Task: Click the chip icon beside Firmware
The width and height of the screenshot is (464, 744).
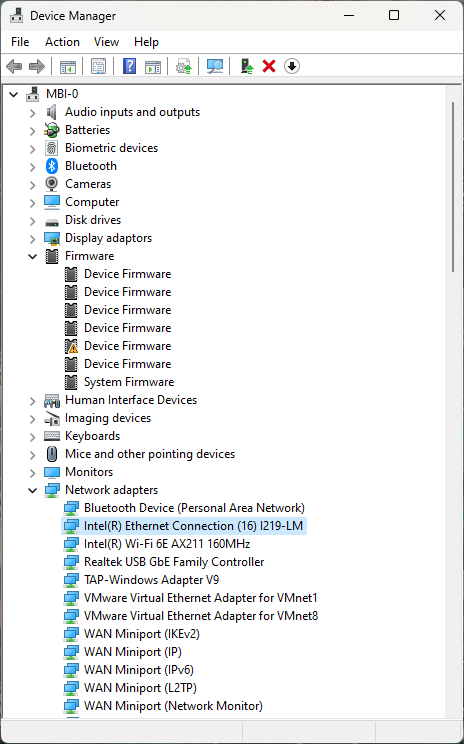Action: [x=52, y=256]
